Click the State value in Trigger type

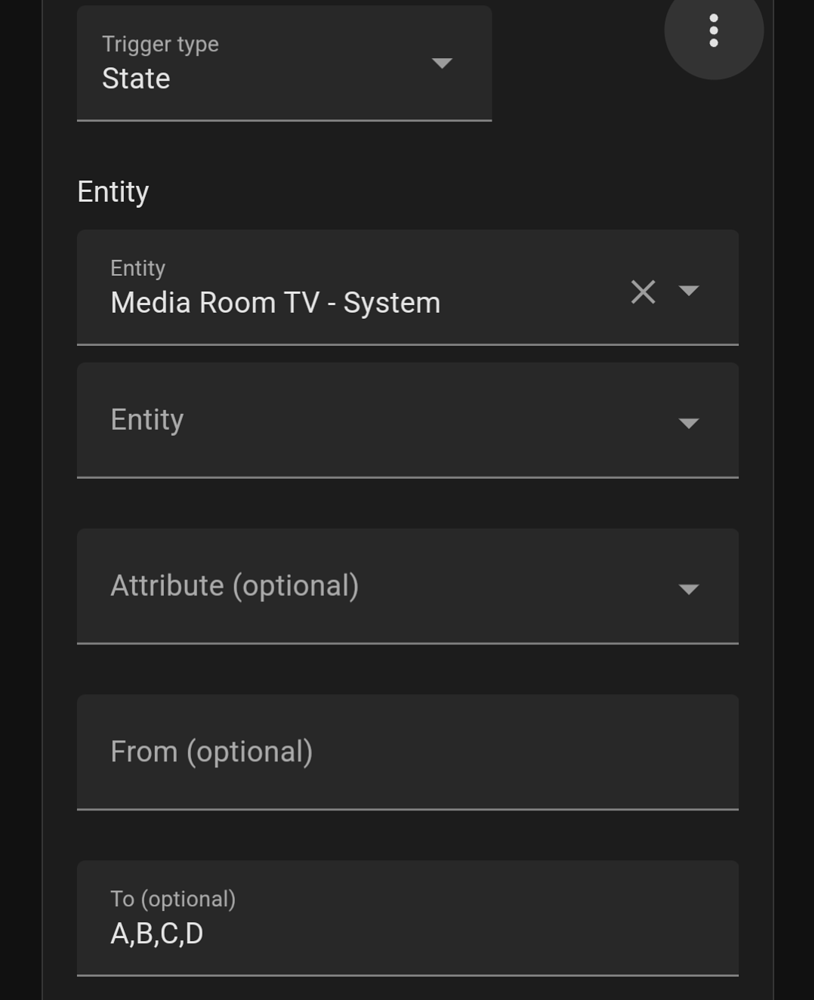pyautogui.click(x=136, y=78)
